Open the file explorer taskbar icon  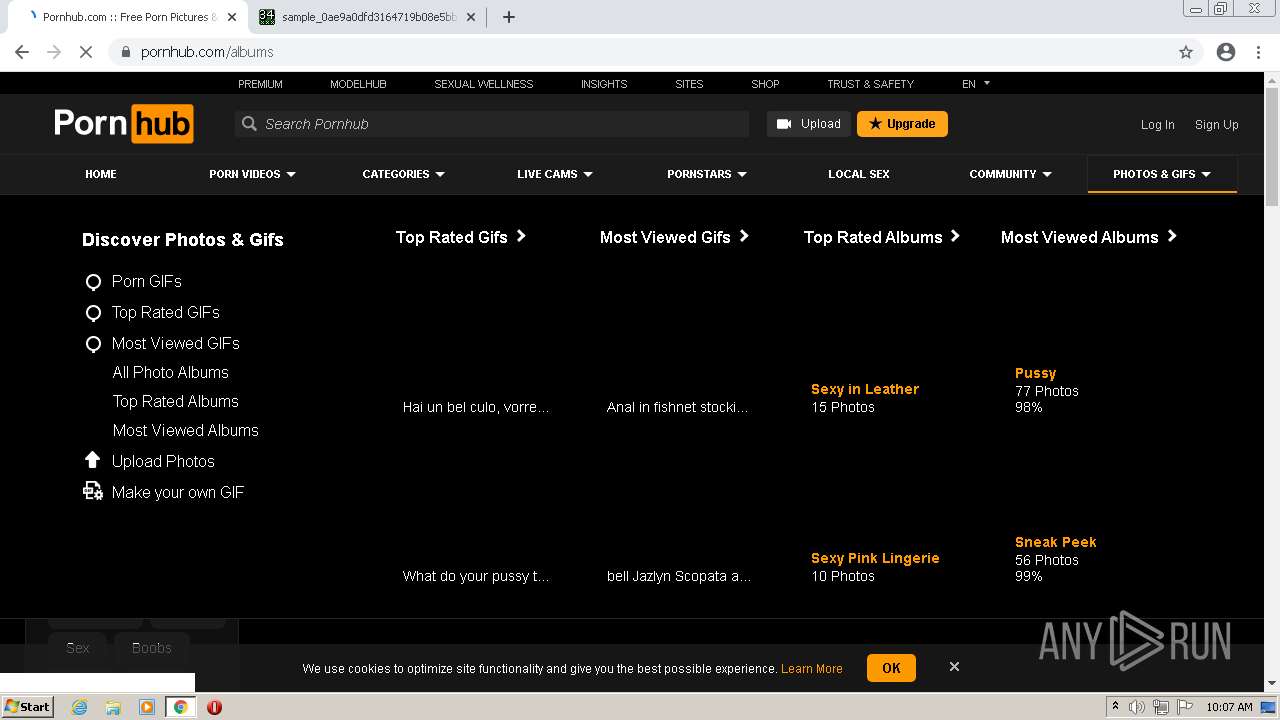pyautogui.click(x=113, y=707)
